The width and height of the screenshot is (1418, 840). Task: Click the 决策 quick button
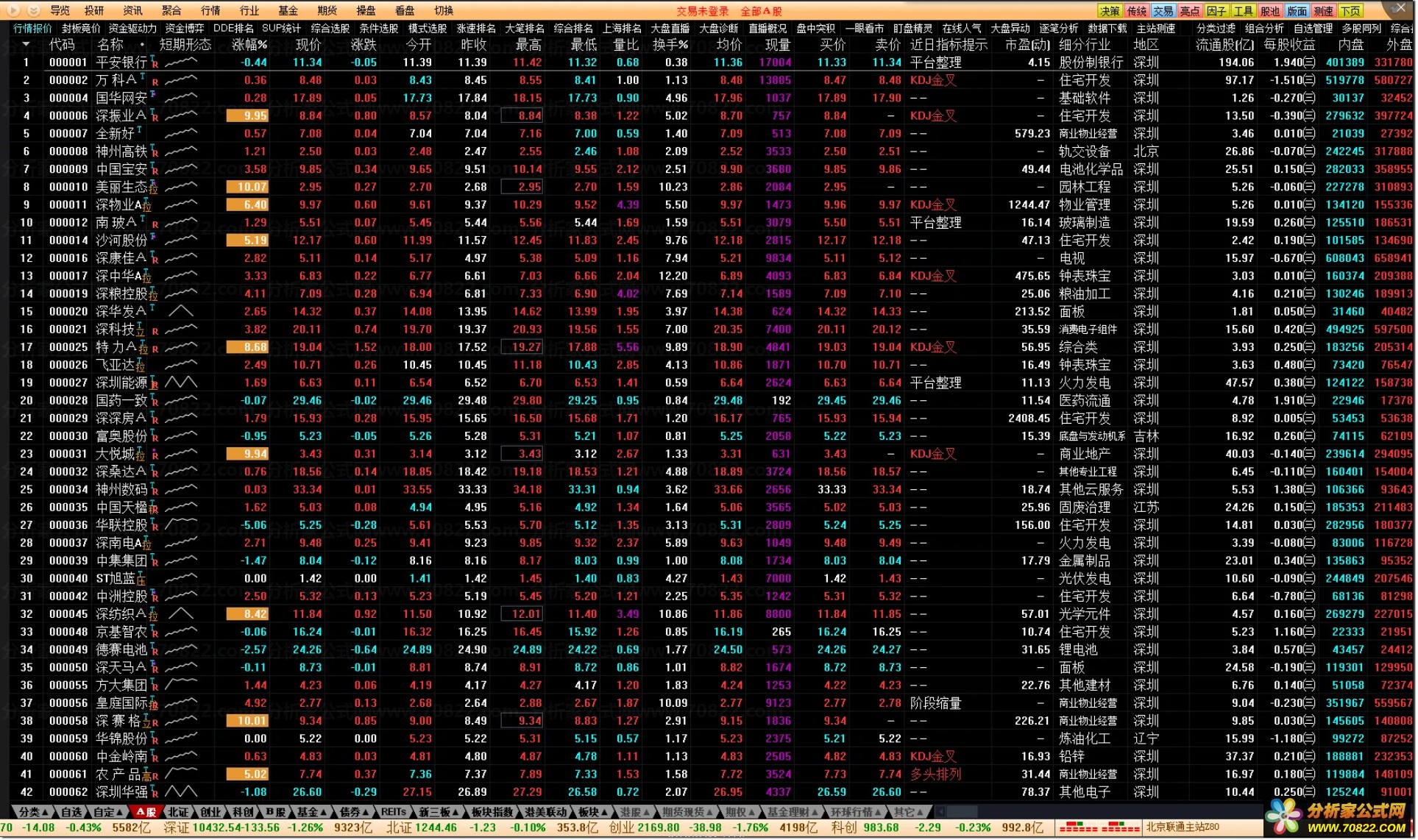click(1110, 10)
